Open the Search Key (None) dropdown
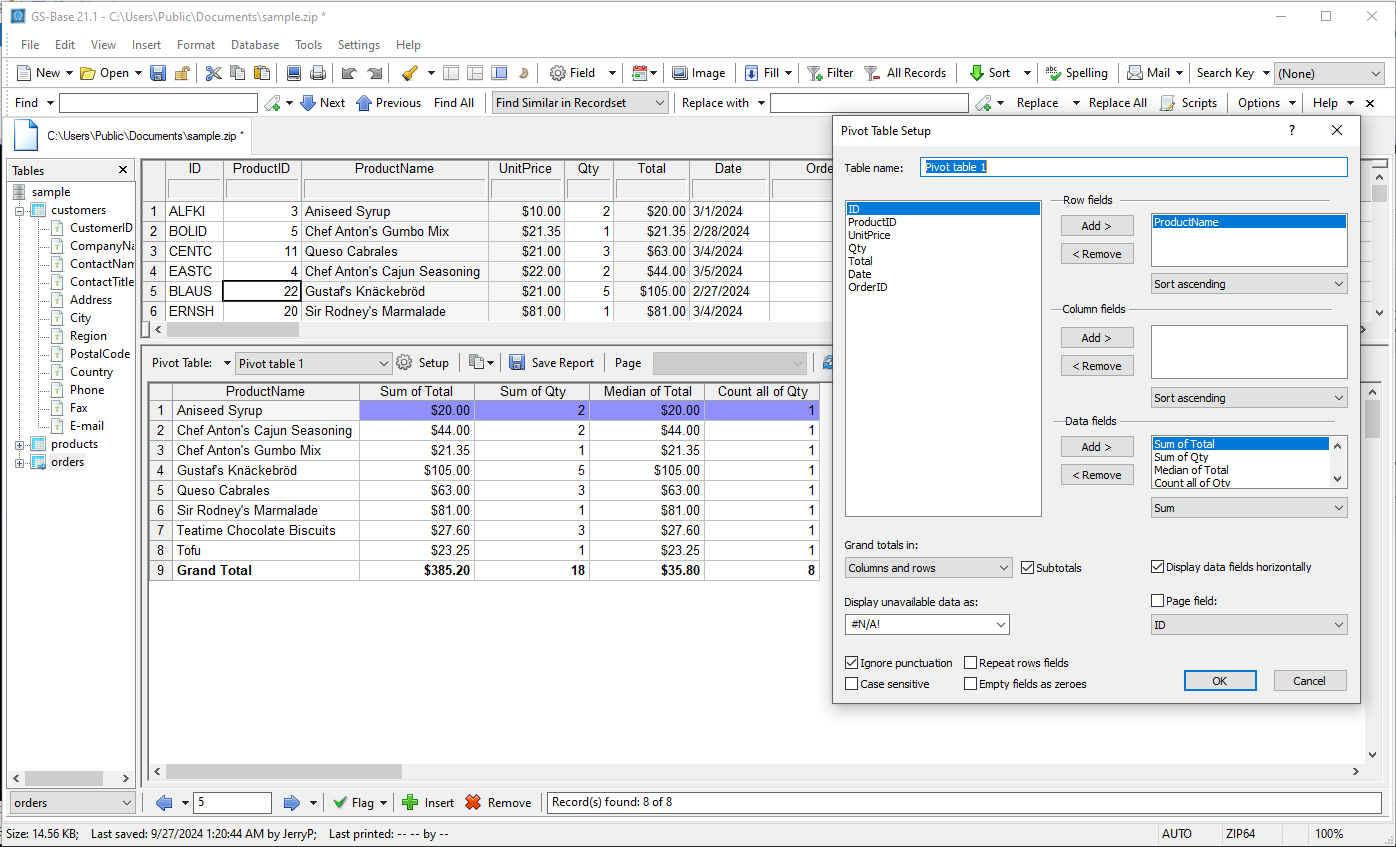Viewport: 1396px width, 847px height. click(x=1329, y=73)
